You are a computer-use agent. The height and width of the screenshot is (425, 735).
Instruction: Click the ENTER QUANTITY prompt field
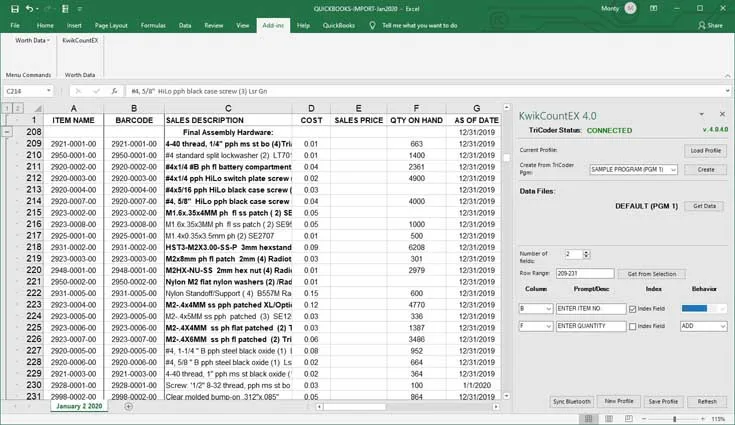(591, 326)
